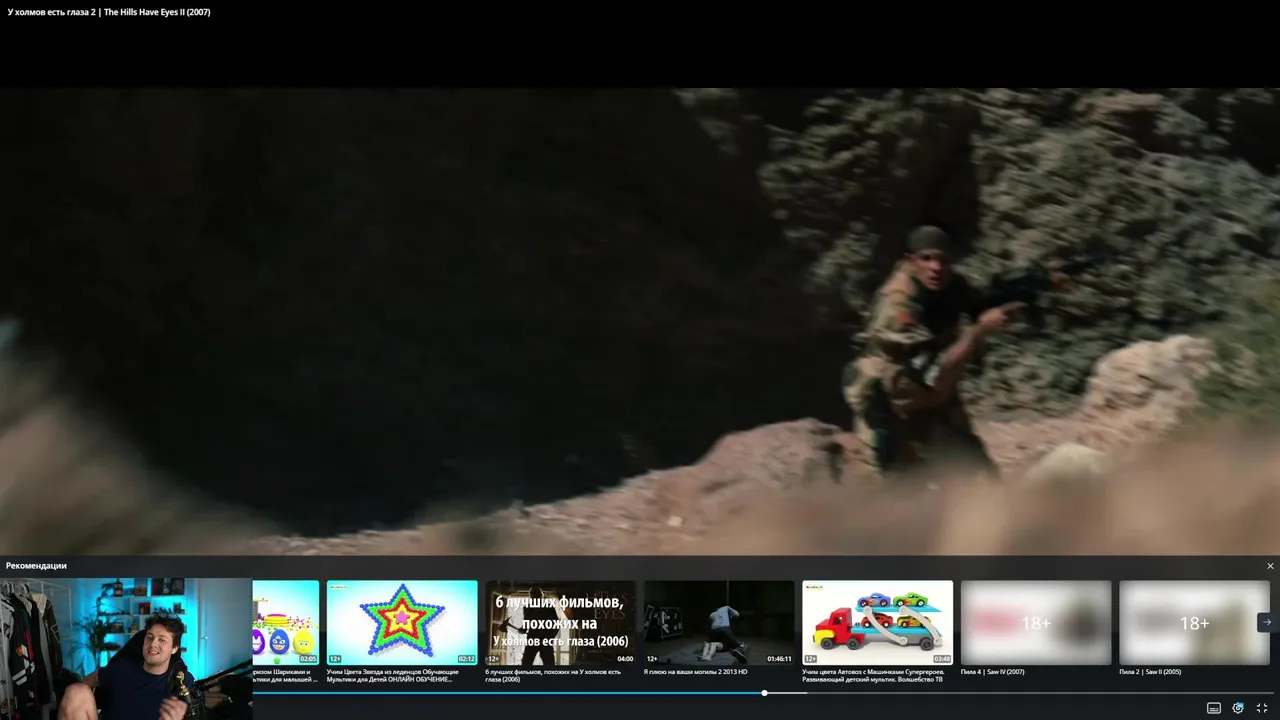1280x720 pixels.
Task: Open the '6 лучших фильмов' video thumbnail
Action: 560,622
